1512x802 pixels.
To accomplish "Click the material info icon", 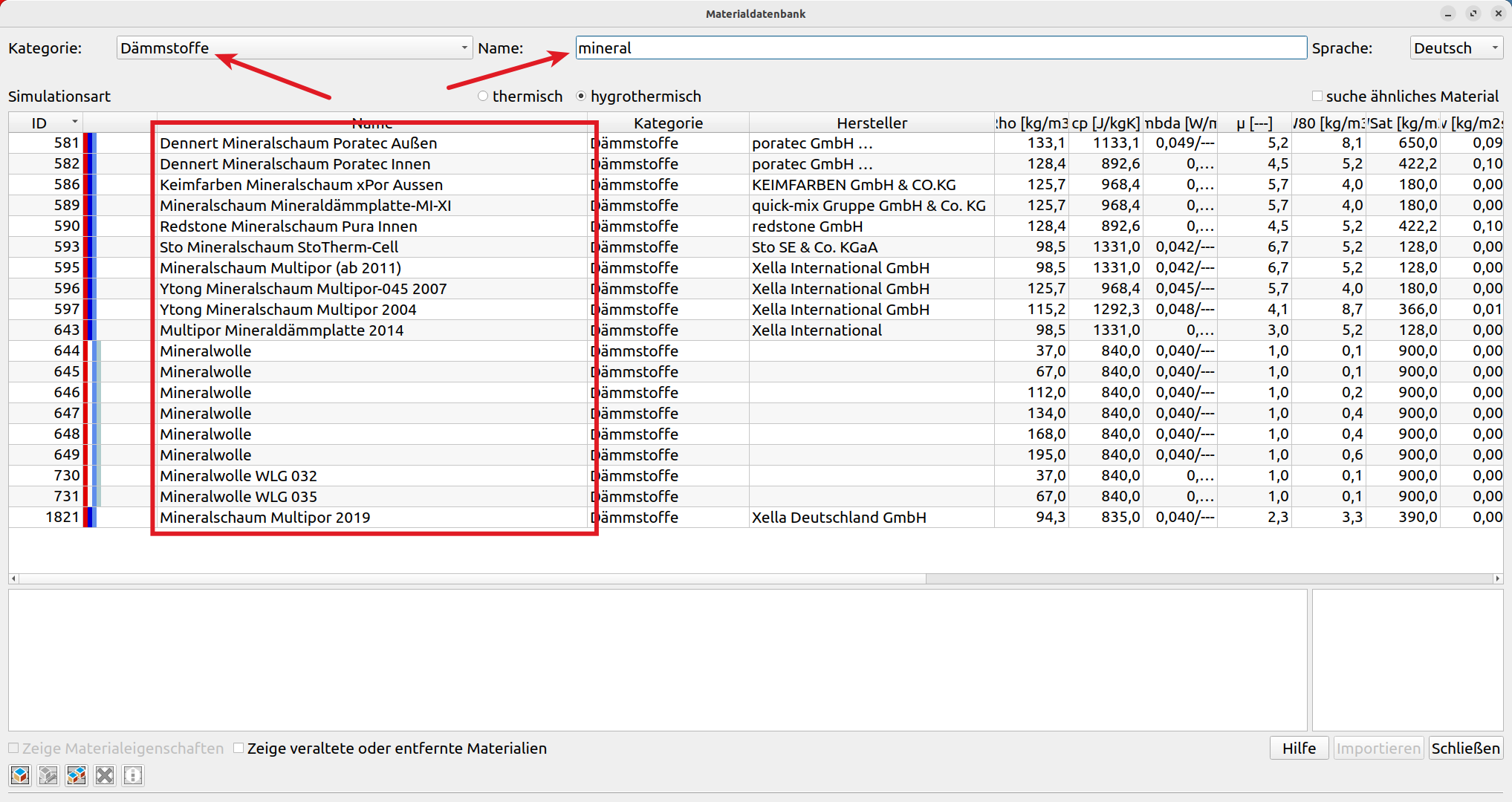I will 133,775.
